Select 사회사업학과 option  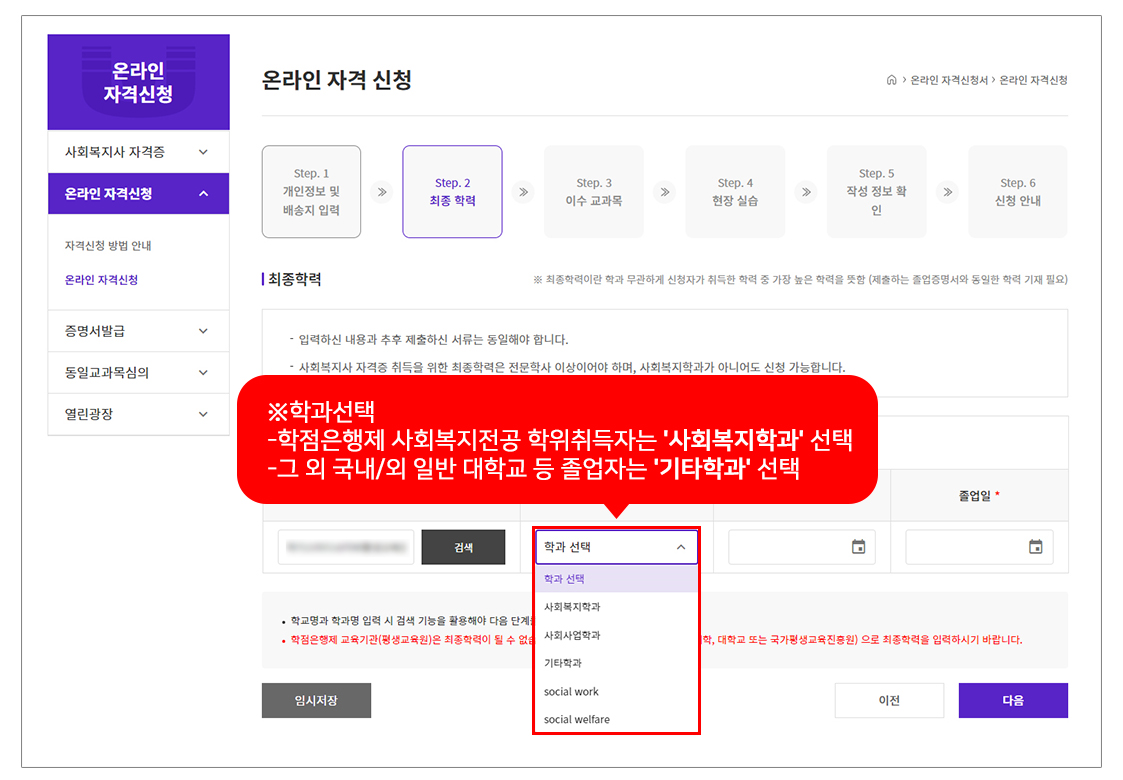point(572,635)
